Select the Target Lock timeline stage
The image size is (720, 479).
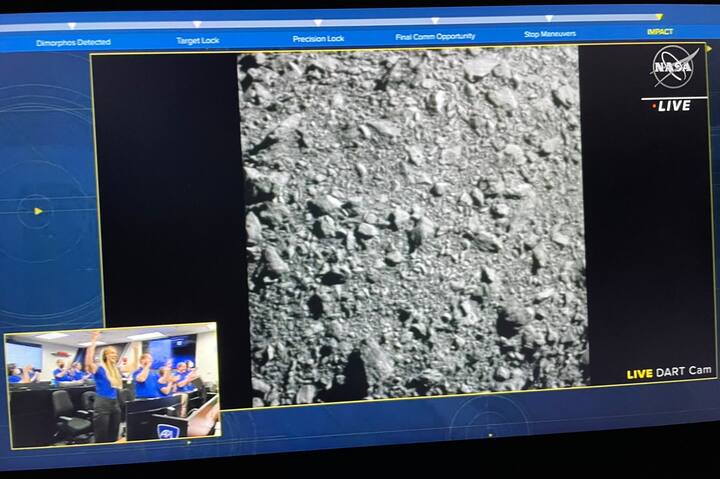(x=197, y=40)
